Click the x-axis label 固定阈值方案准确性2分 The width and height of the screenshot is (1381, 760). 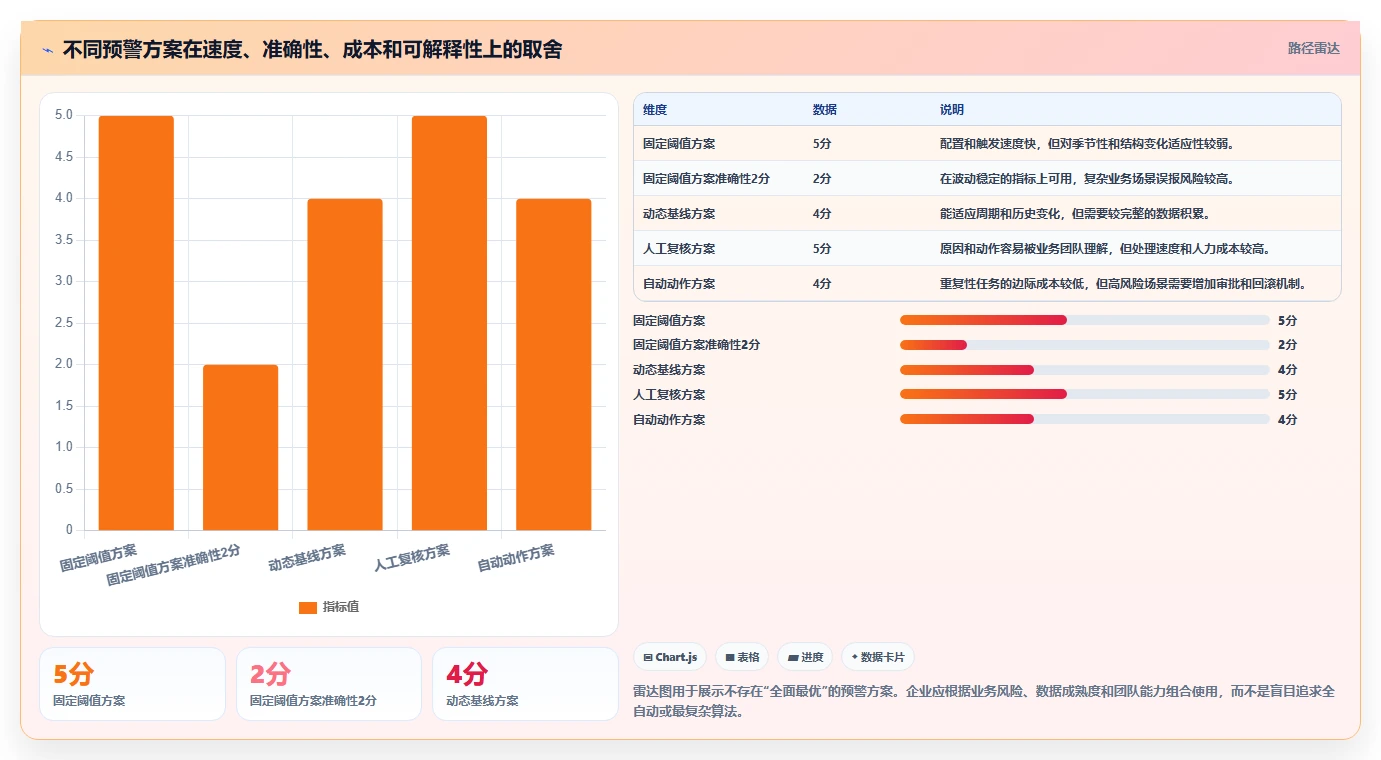(174, 565)
